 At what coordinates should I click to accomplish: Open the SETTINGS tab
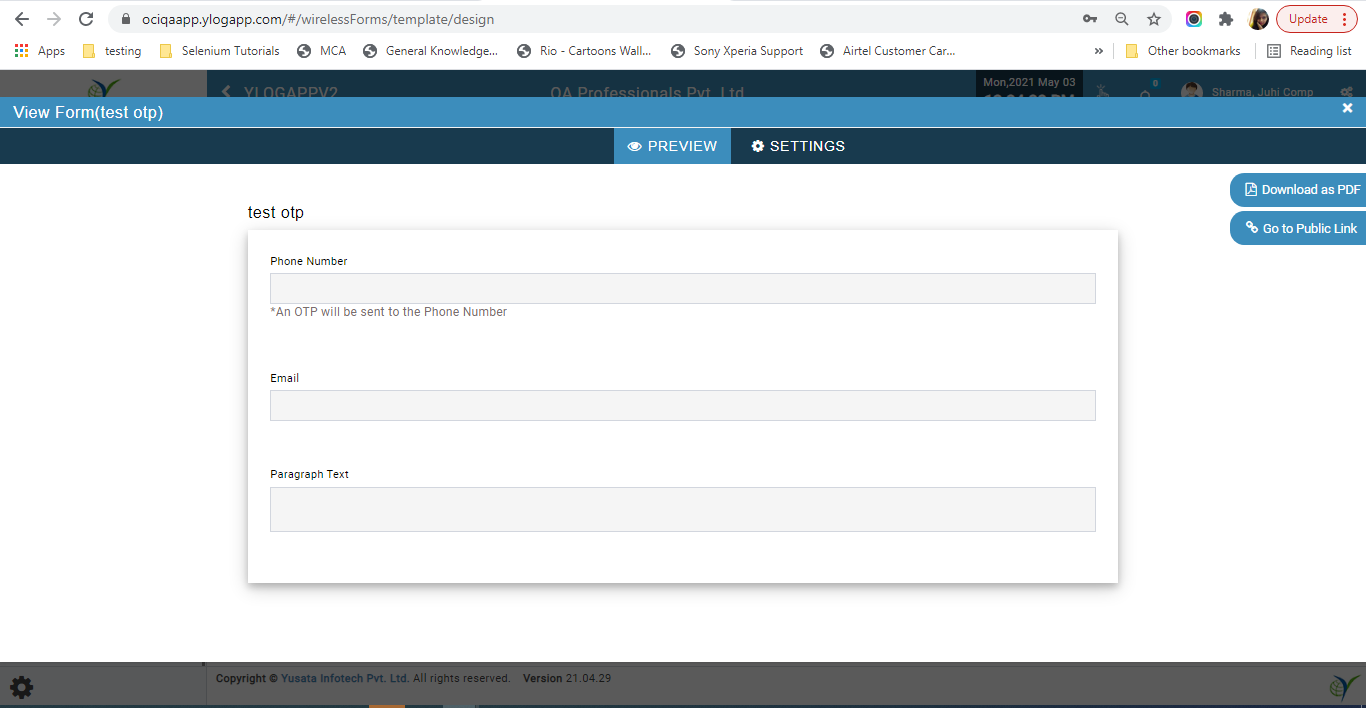point(798,146)
